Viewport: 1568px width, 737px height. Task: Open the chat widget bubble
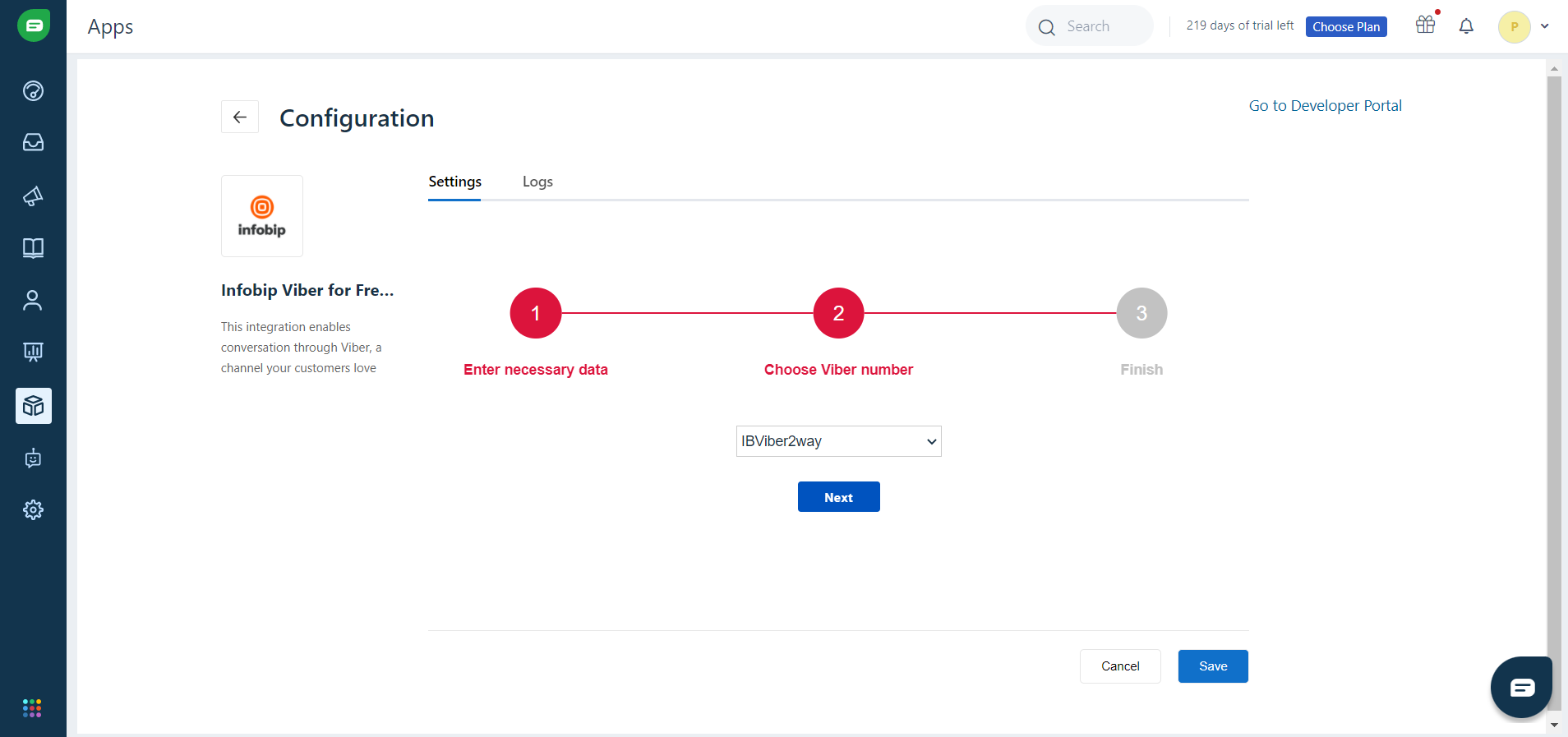click(x=1521, y=688)
